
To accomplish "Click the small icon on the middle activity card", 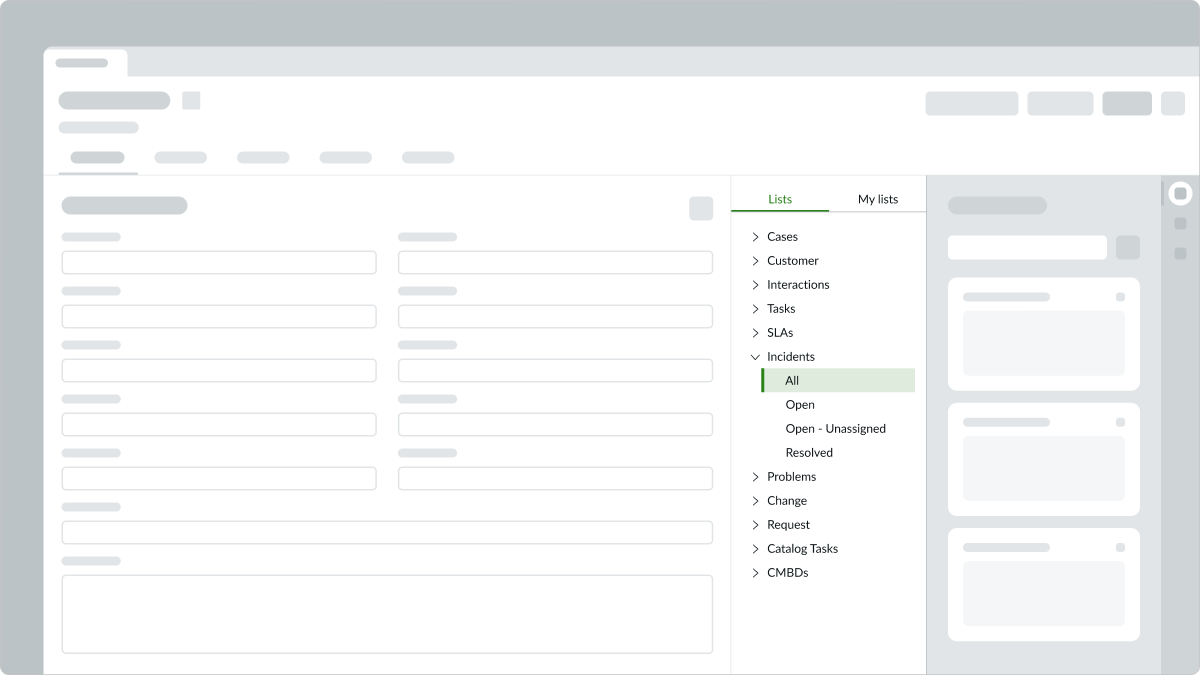I will coord(1122,422).
